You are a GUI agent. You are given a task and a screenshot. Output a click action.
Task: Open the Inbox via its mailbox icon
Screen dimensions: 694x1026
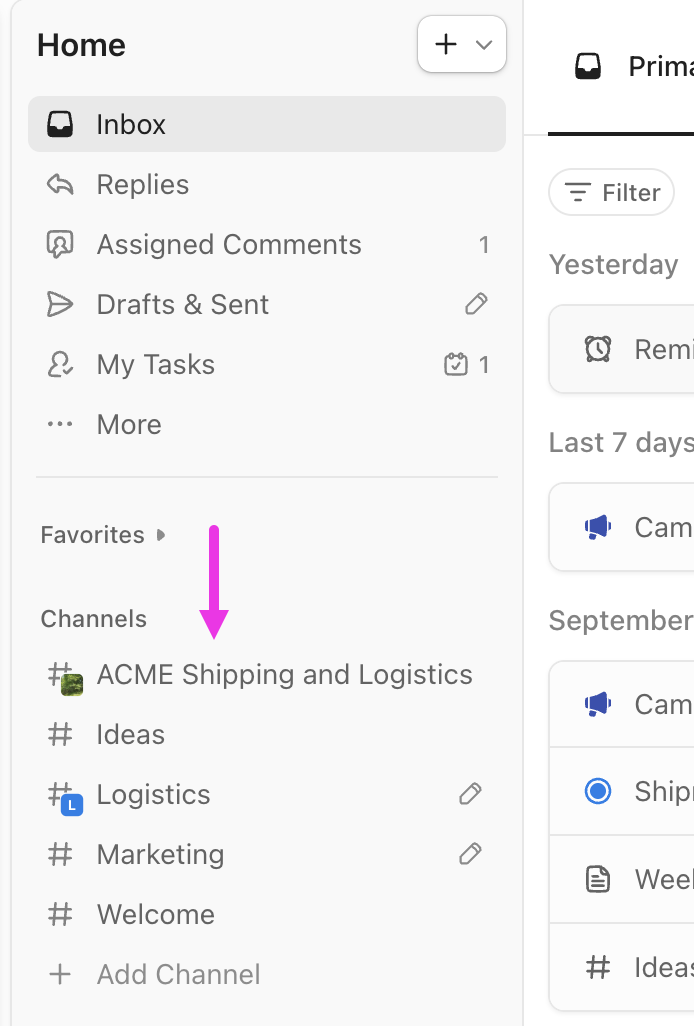coord(61,124)
